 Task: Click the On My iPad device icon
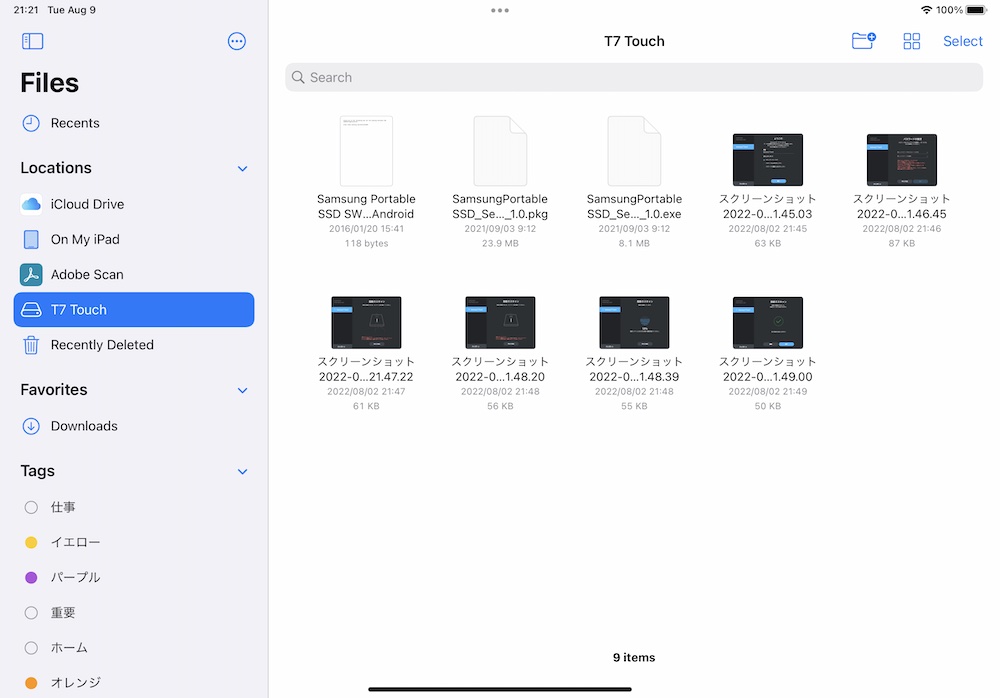click(x=31, y=239)
